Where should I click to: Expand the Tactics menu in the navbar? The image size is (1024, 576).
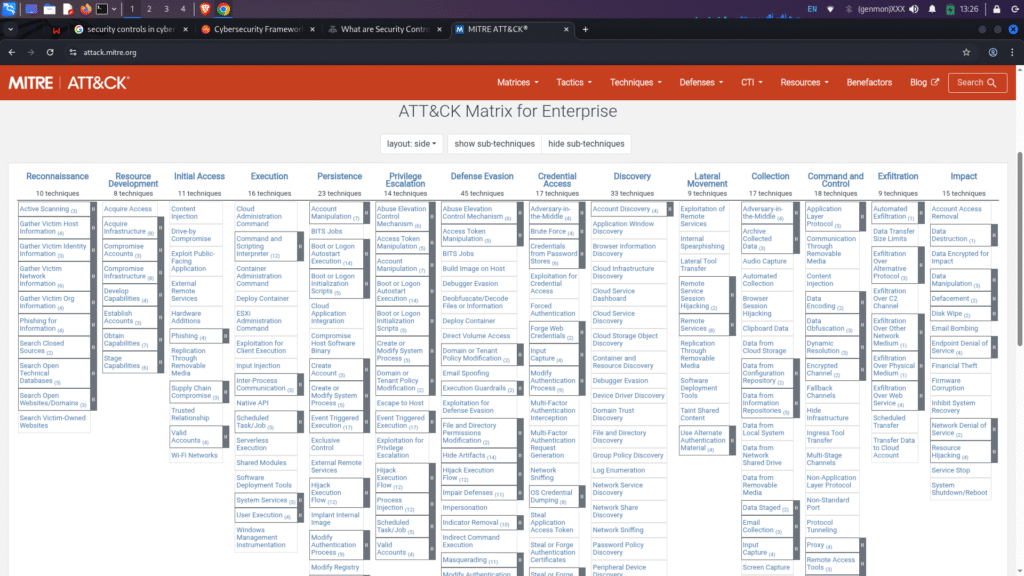point(575,82)
